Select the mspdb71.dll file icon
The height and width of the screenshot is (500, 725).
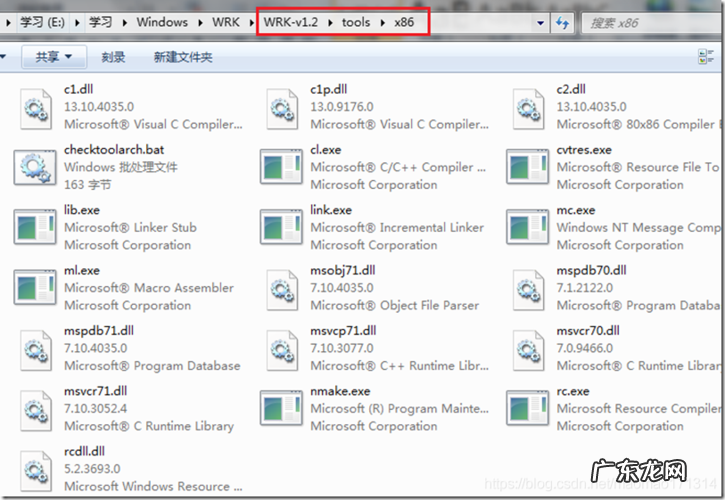point(36,351)
